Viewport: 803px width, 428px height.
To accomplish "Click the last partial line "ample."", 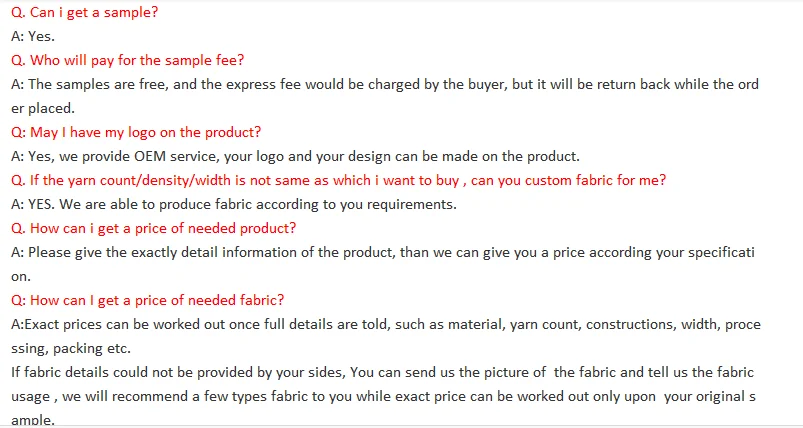I will (x=33, y=420).
